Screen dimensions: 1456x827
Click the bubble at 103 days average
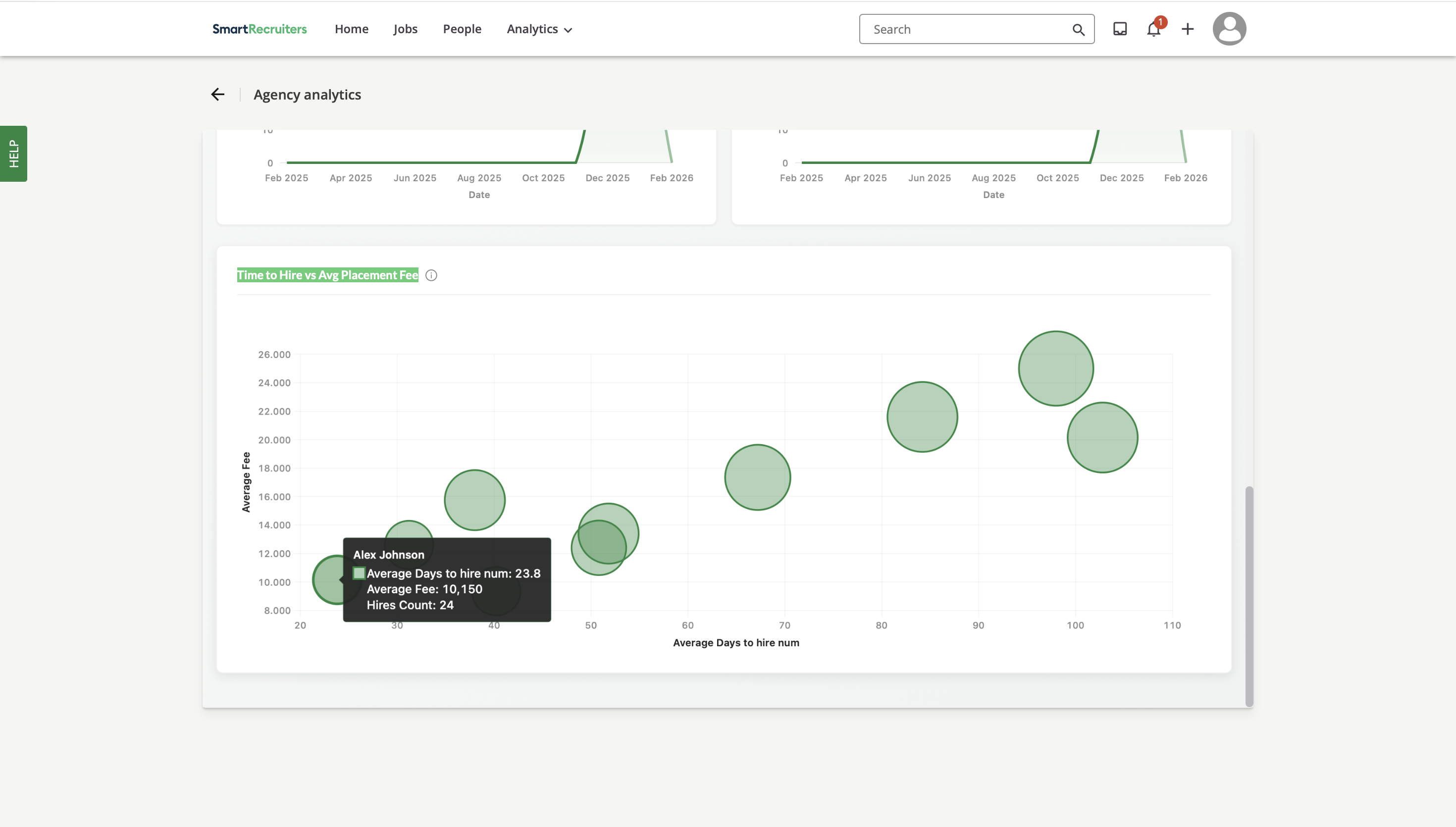[1102, 437]
